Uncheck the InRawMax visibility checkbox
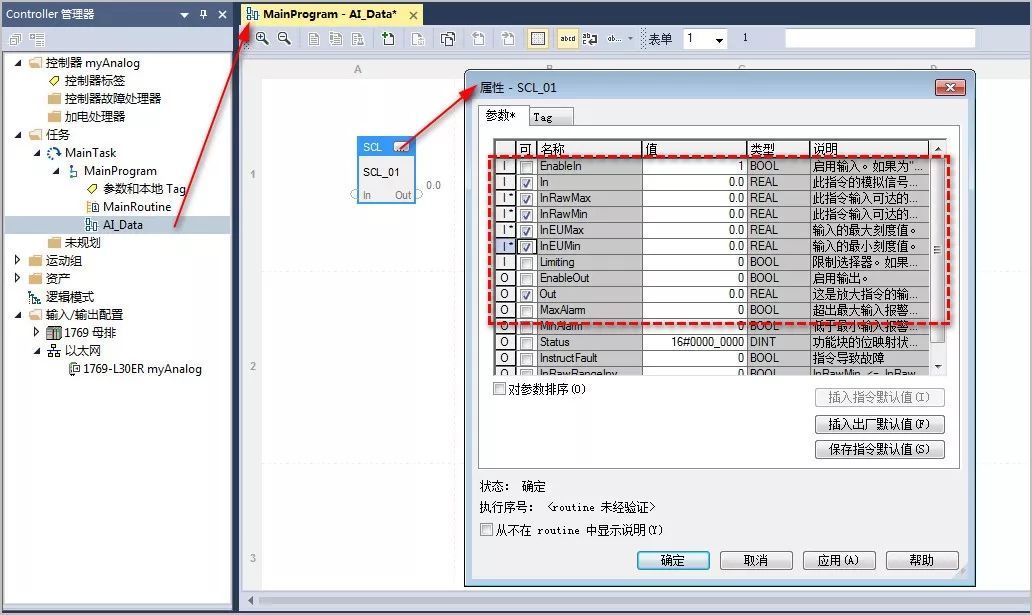Screen dimensions: 1032x615 (x=526, y=199)
